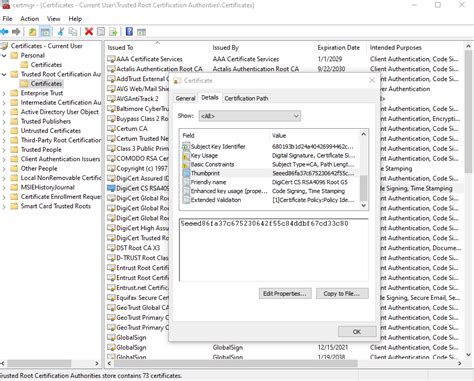Select Certificates under the Personal node
474x381 pixels.
click(x=46, y=65)
